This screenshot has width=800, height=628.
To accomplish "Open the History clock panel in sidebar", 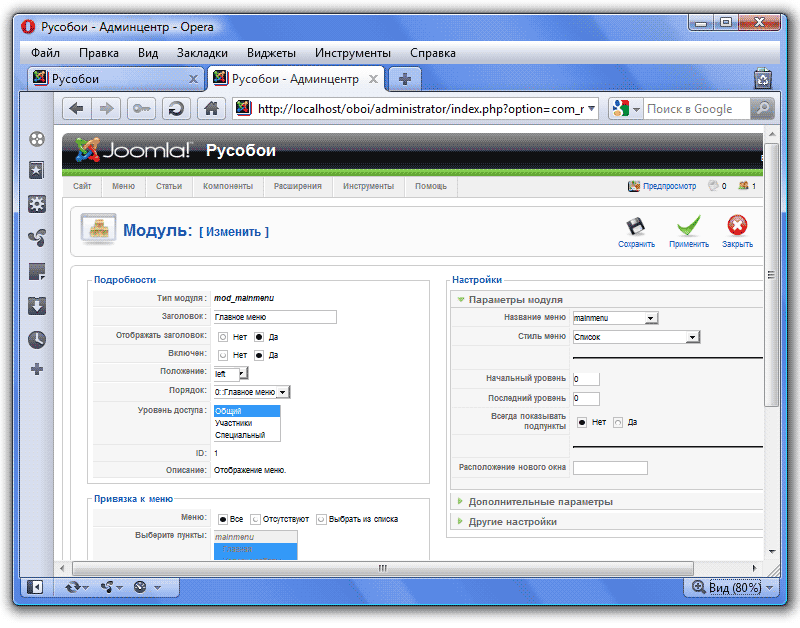I will 37,339.
